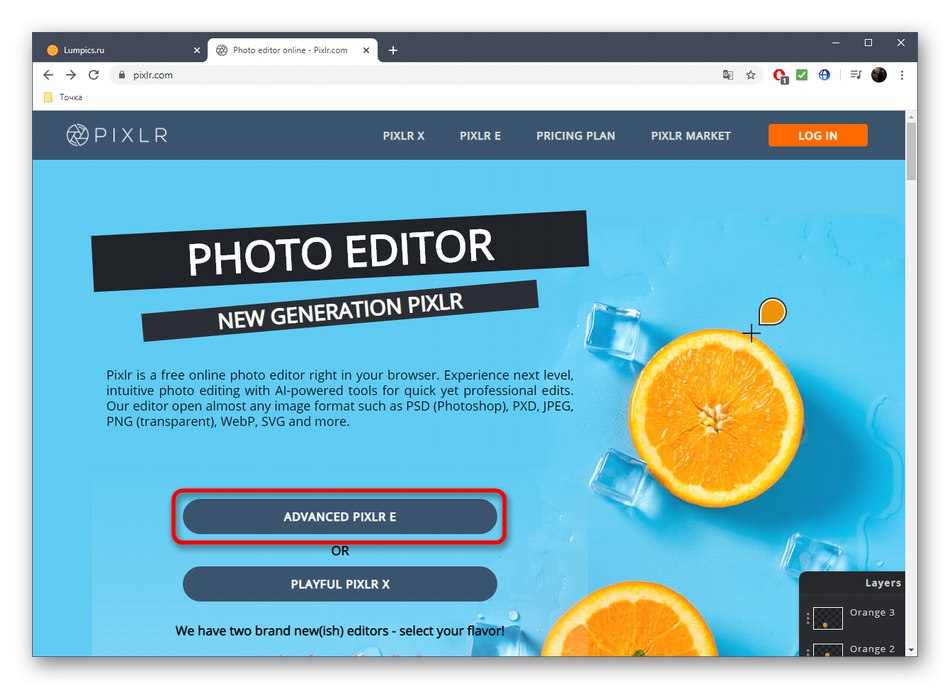Click the green checkmark extension icon
The height and width of the screenshot is (689, 950).
801,74
